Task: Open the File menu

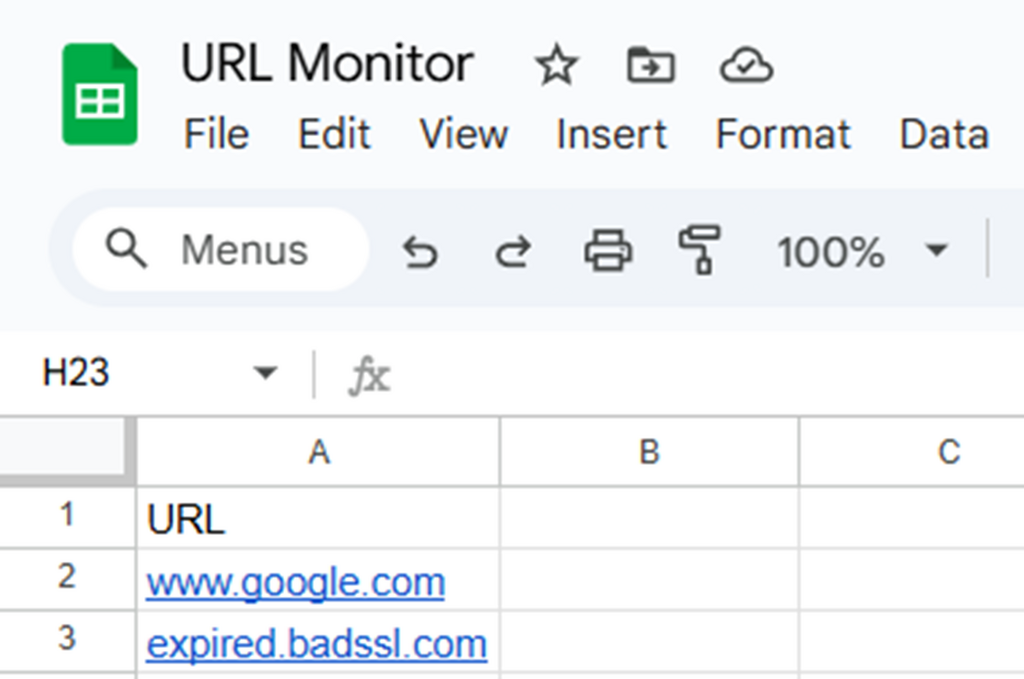Action: pyautogui.click(x=216, y=134)
